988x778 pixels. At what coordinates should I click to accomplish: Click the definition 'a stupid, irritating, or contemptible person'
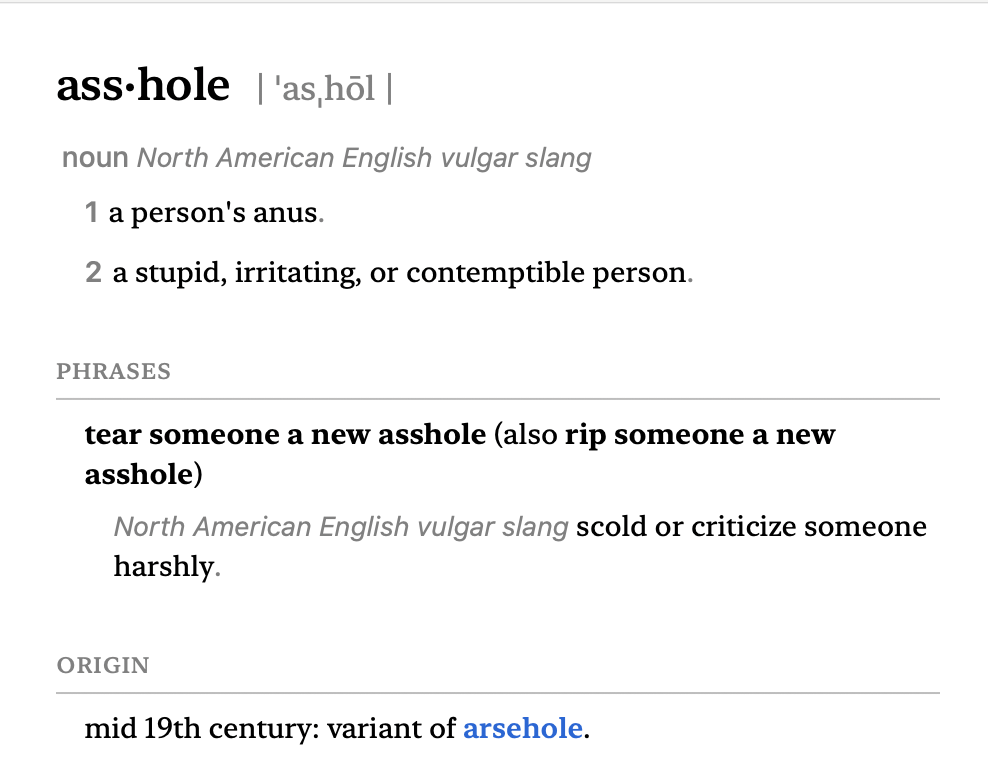pos(399,273)
